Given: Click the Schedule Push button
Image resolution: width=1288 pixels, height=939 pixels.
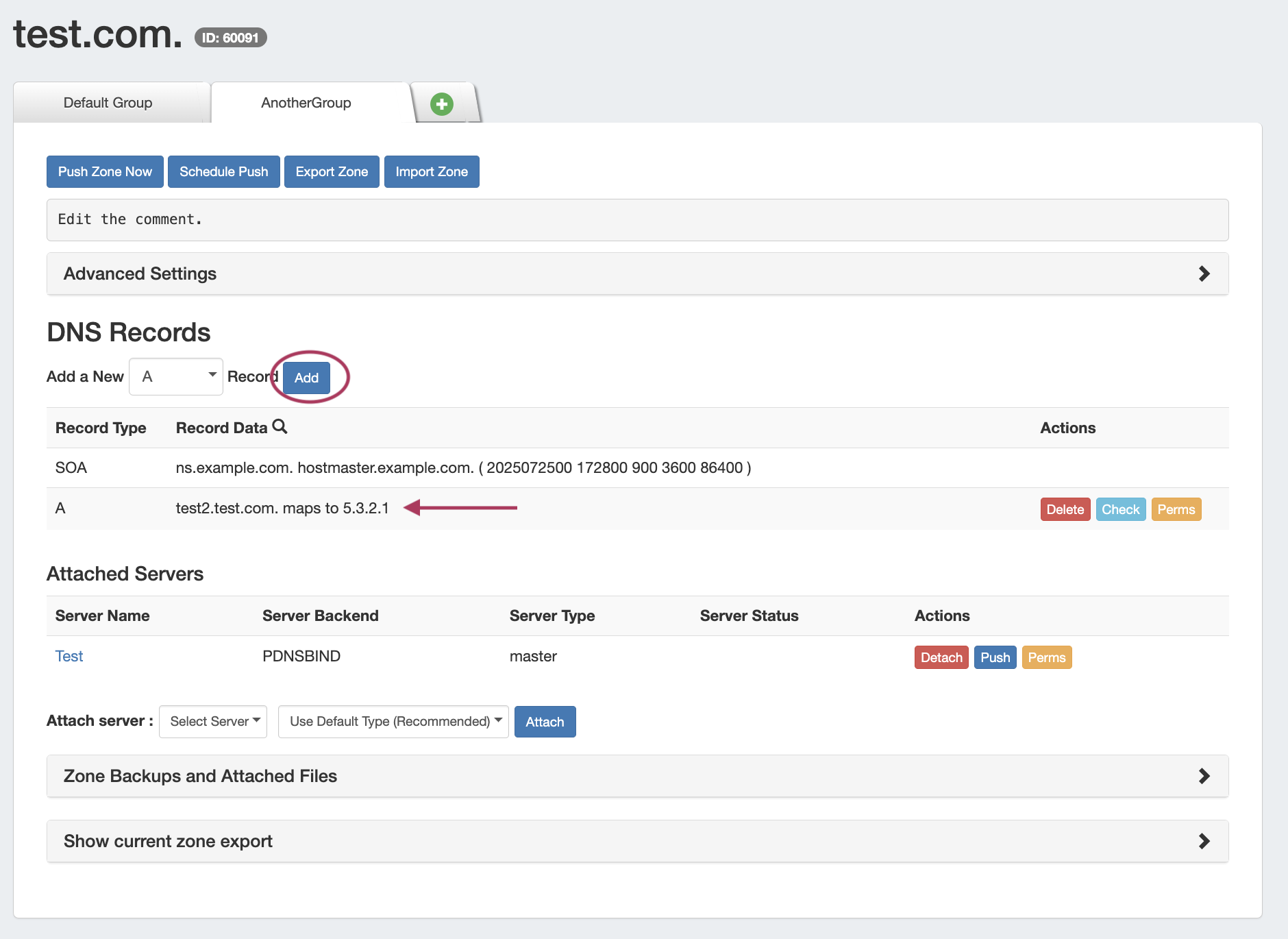Looking at the screenshot, I should click(224, 171).
